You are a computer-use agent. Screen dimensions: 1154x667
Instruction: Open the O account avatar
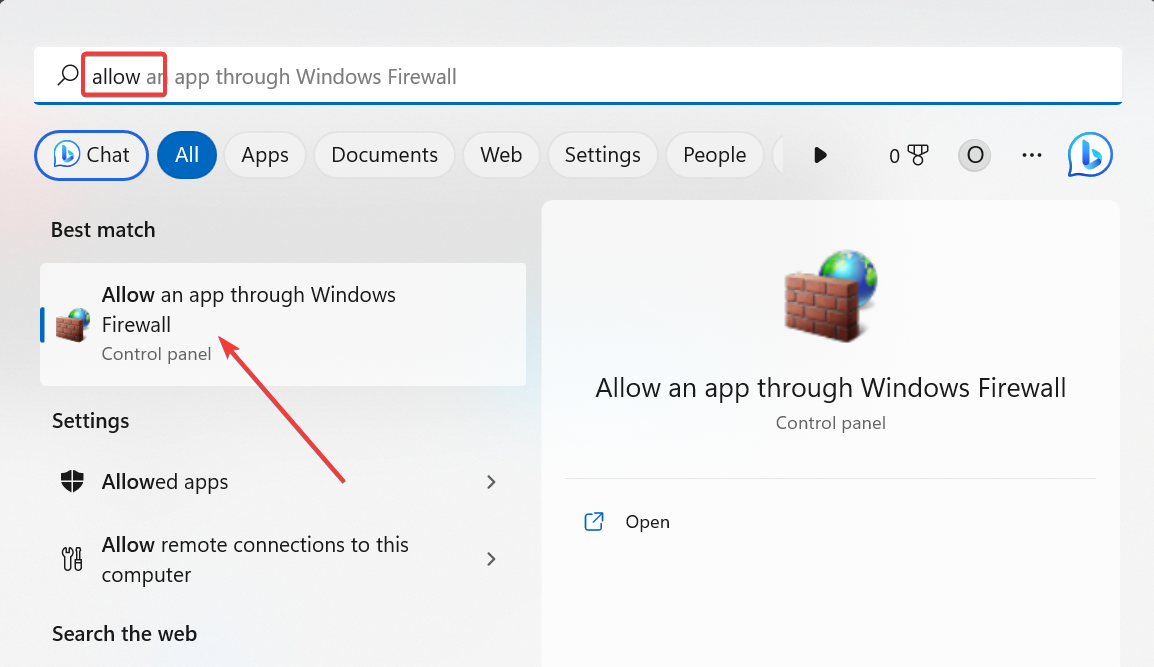974,155
